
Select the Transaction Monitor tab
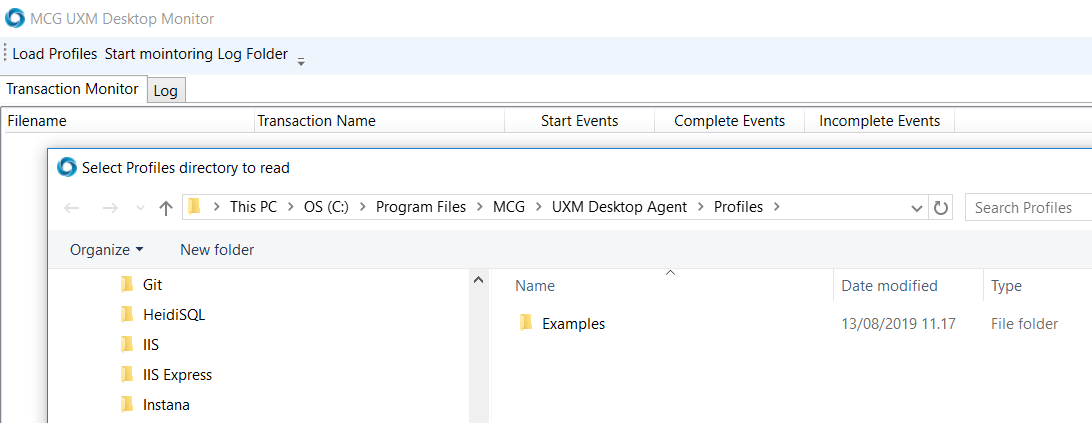[x=73, y=89]
